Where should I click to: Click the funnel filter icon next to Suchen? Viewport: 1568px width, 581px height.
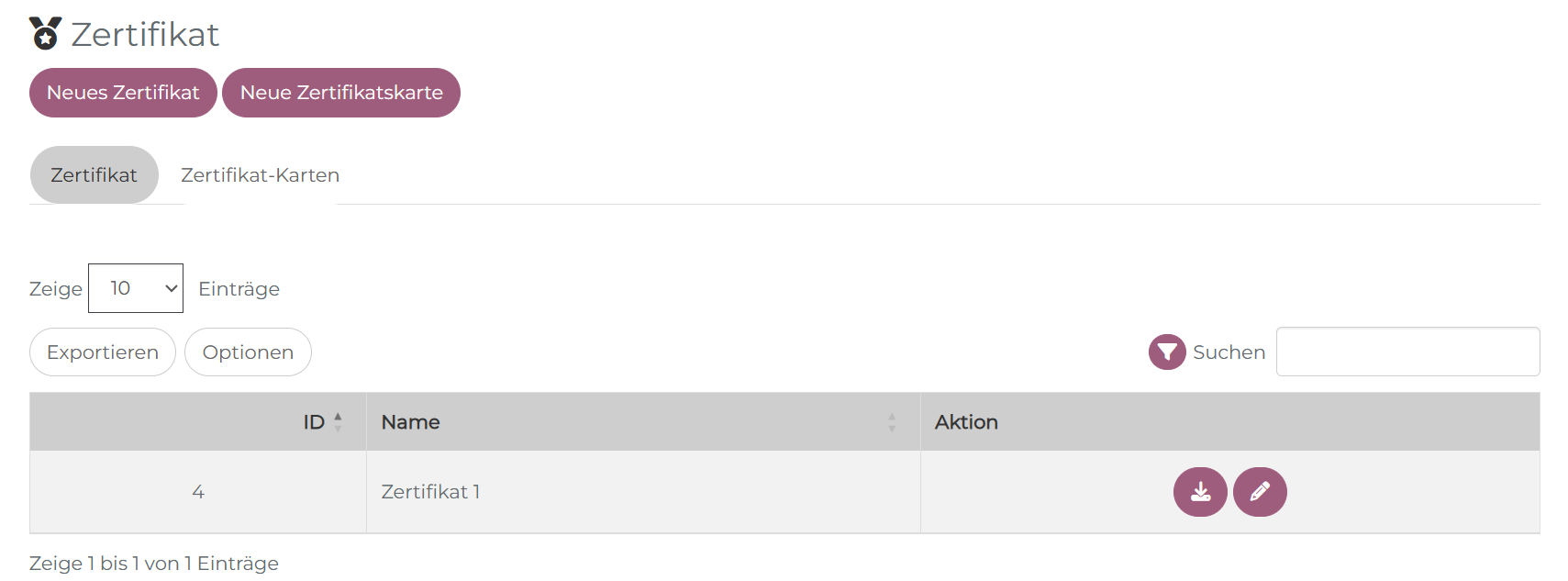(1167, 352)
